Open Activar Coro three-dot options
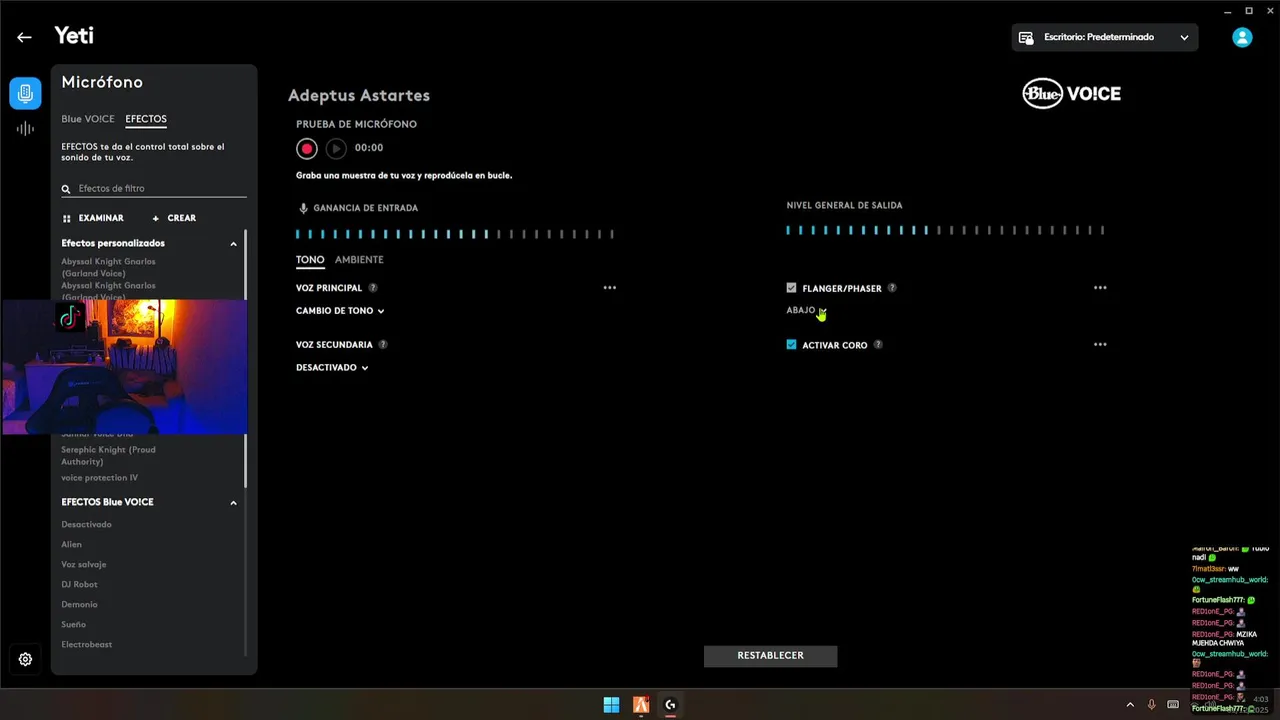Screen dimensions: 1280x720 tap(1100, 344)
